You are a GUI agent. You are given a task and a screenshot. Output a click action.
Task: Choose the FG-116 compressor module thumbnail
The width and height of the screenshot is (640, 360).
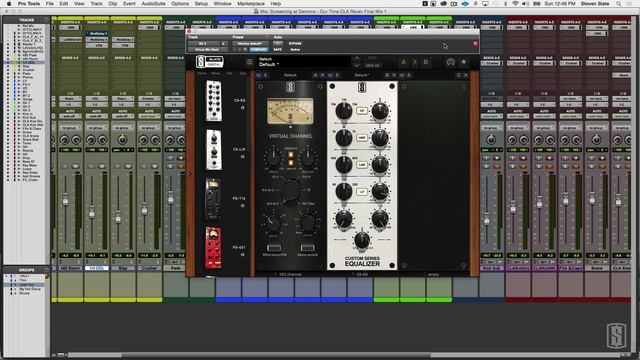click(213, 199)
